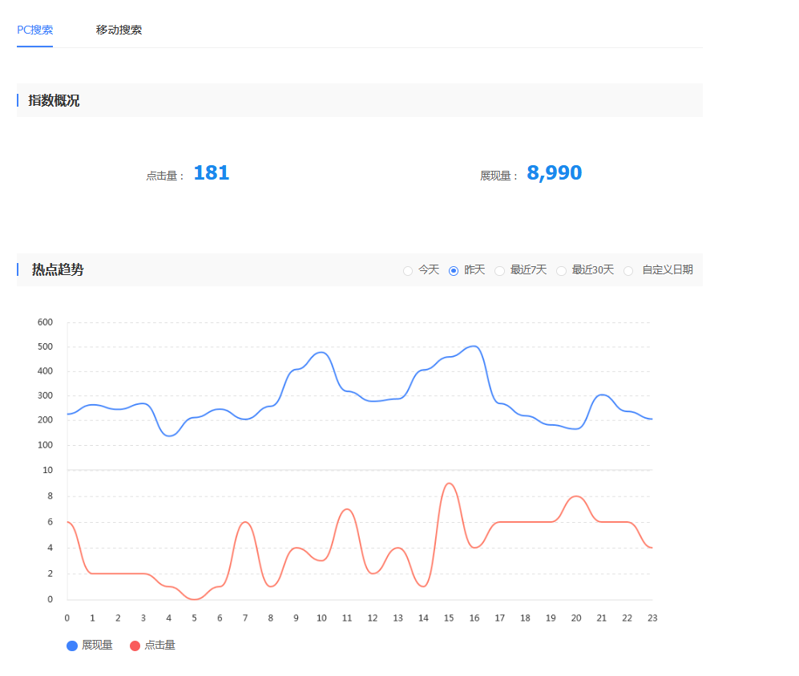Click the red line low point at hour 5
The width and height of the screenshot is (799, 676).
coord(194,599)
